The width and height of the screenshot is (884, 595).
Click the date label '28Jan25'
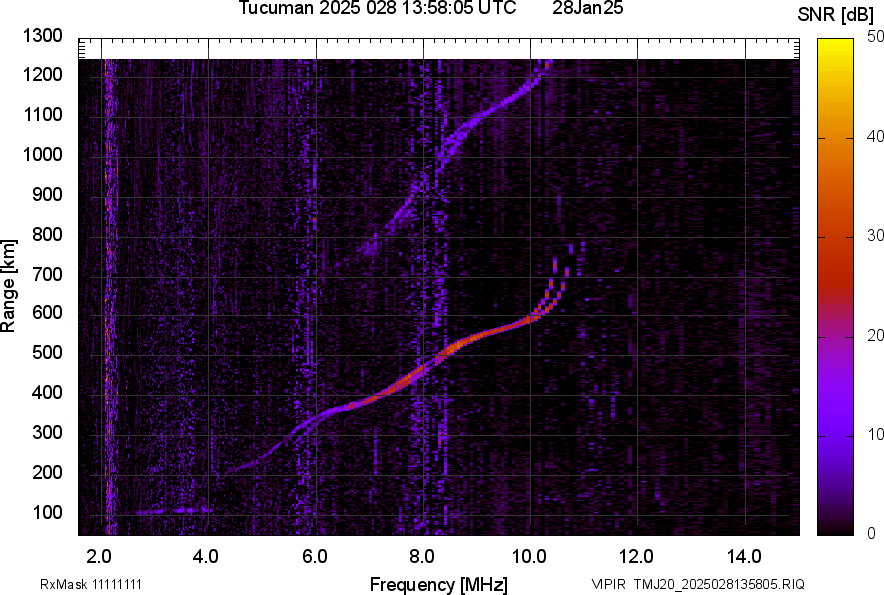coord(587,8)
